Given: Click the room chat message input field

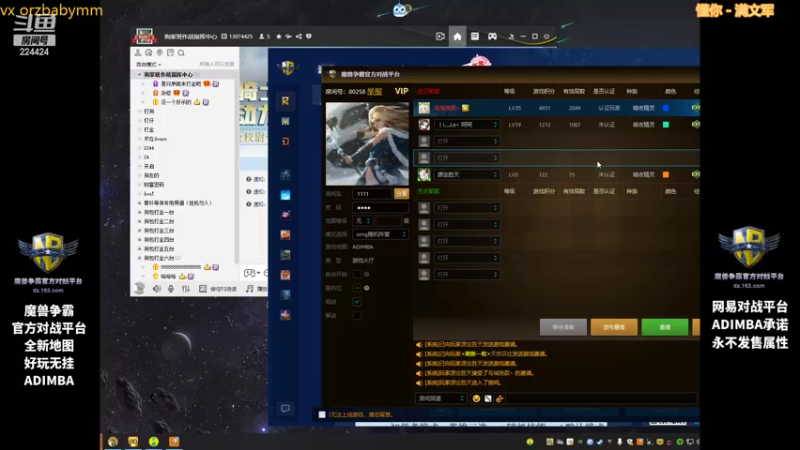Looking at the screenshot, I should coord(601,398).
